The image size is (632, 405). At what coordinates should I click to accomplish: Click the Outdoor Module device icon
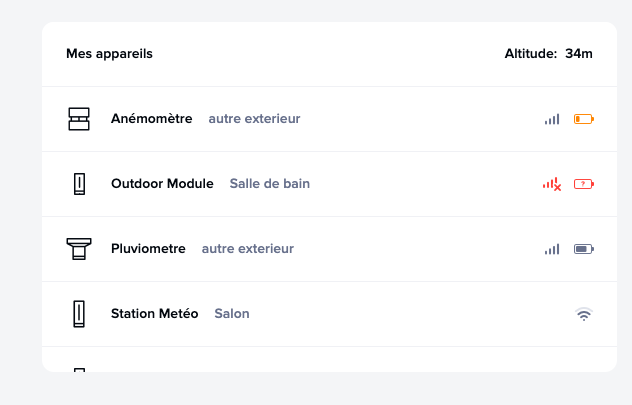coord(79,184)
